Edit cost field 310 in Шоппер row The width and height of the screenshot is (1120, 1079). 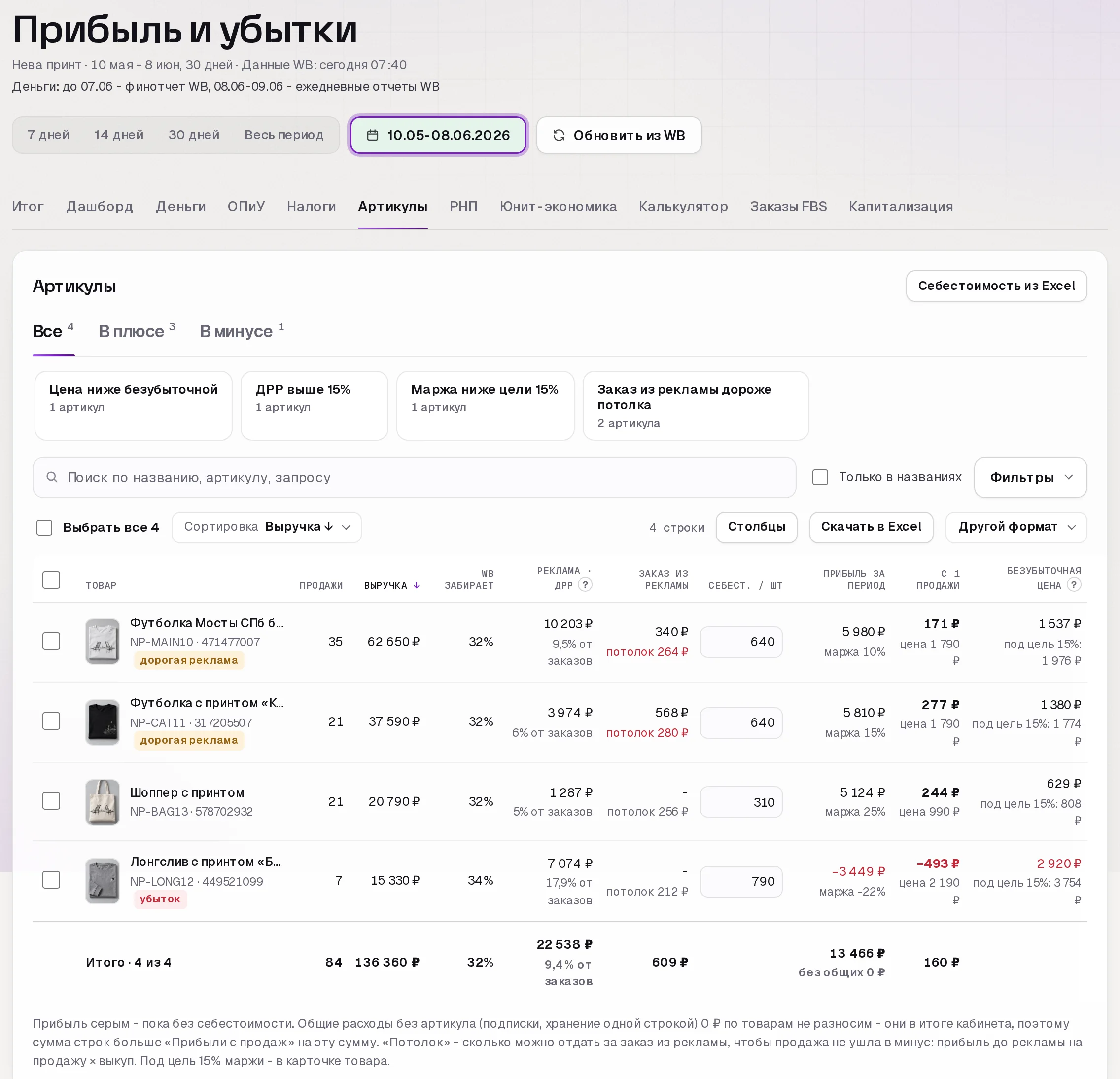pos(741,802)
